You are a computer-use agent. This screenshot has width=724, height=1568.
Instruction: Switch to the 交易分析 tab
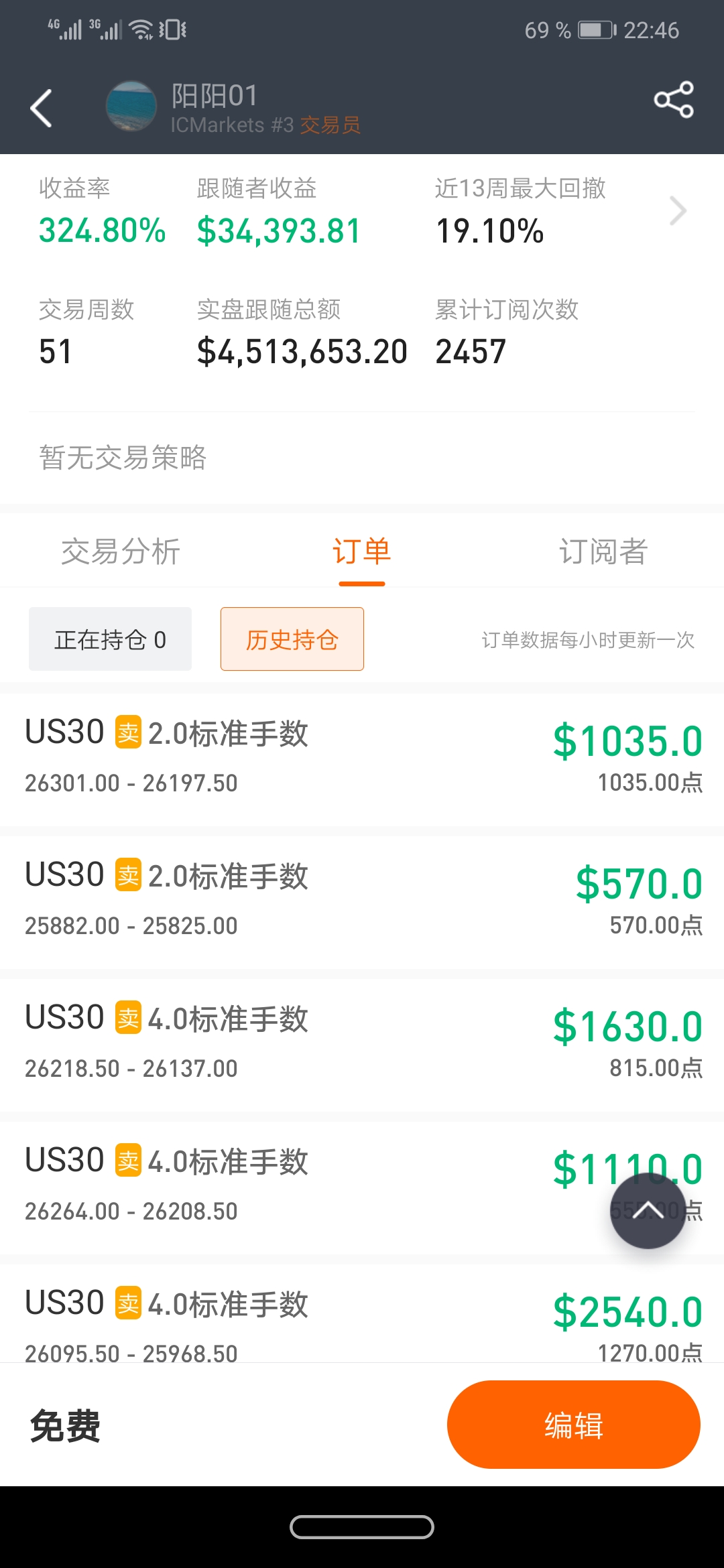[x=121, y=552]
